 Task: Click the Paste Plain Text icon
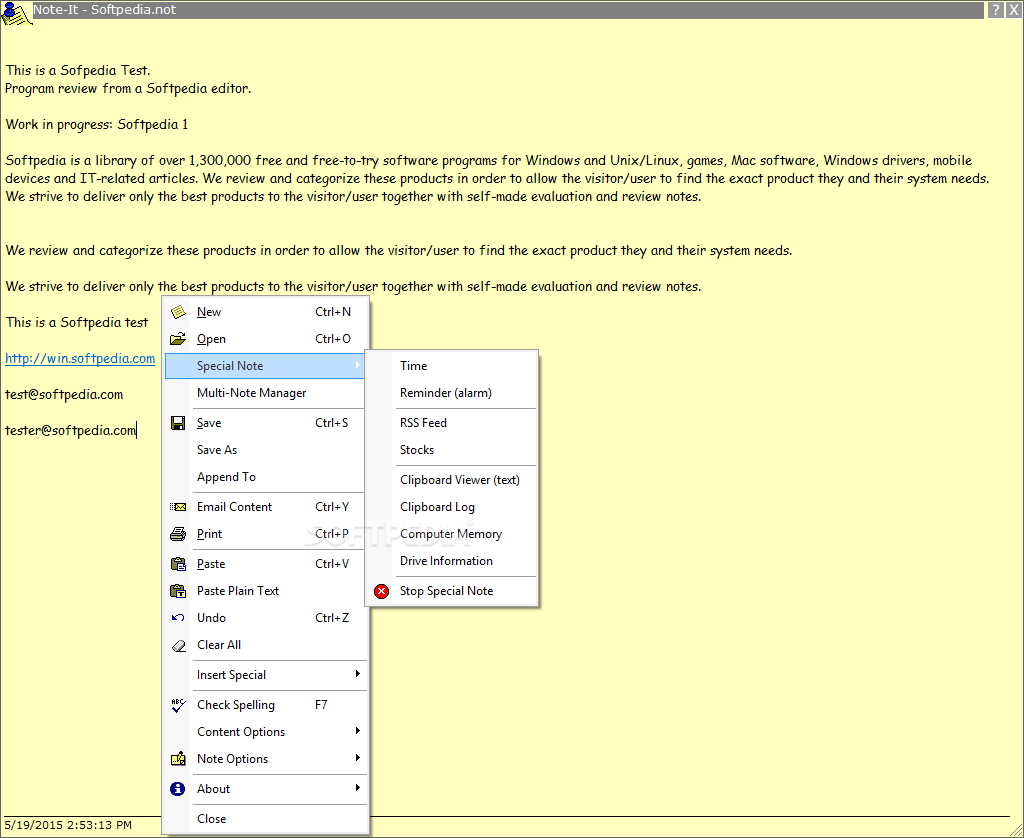[178, 591]
